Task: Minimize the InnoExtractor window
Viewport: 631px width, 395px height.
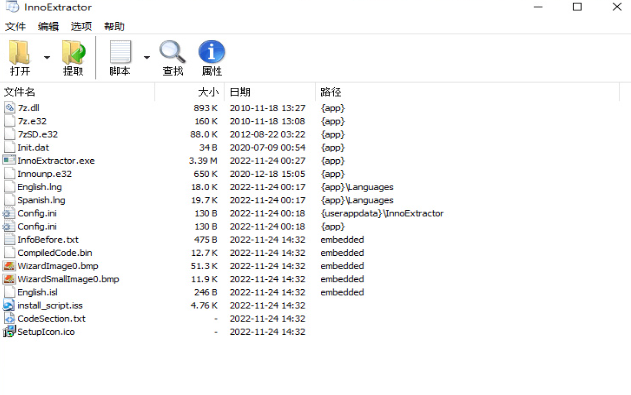Action: coord(538,7)
